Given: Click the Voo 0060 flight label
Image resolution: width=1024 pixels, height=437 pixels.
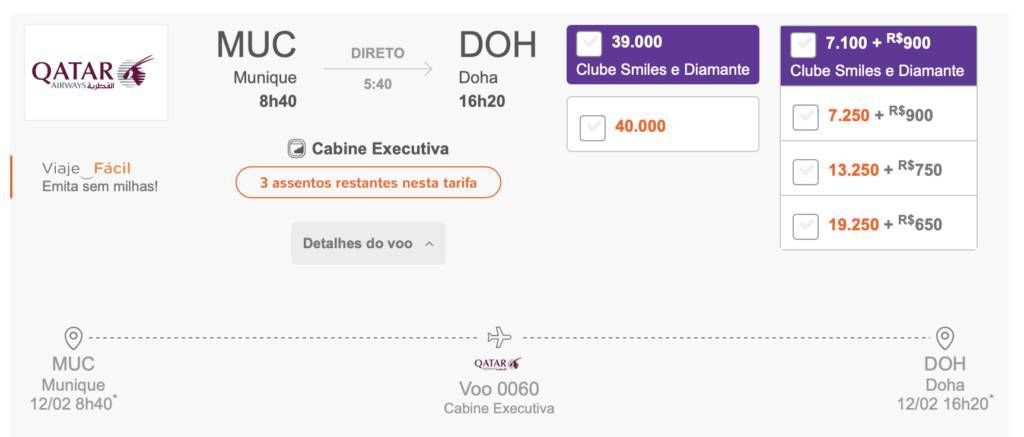Looking at the screenshot, I should tap(499, 389).
